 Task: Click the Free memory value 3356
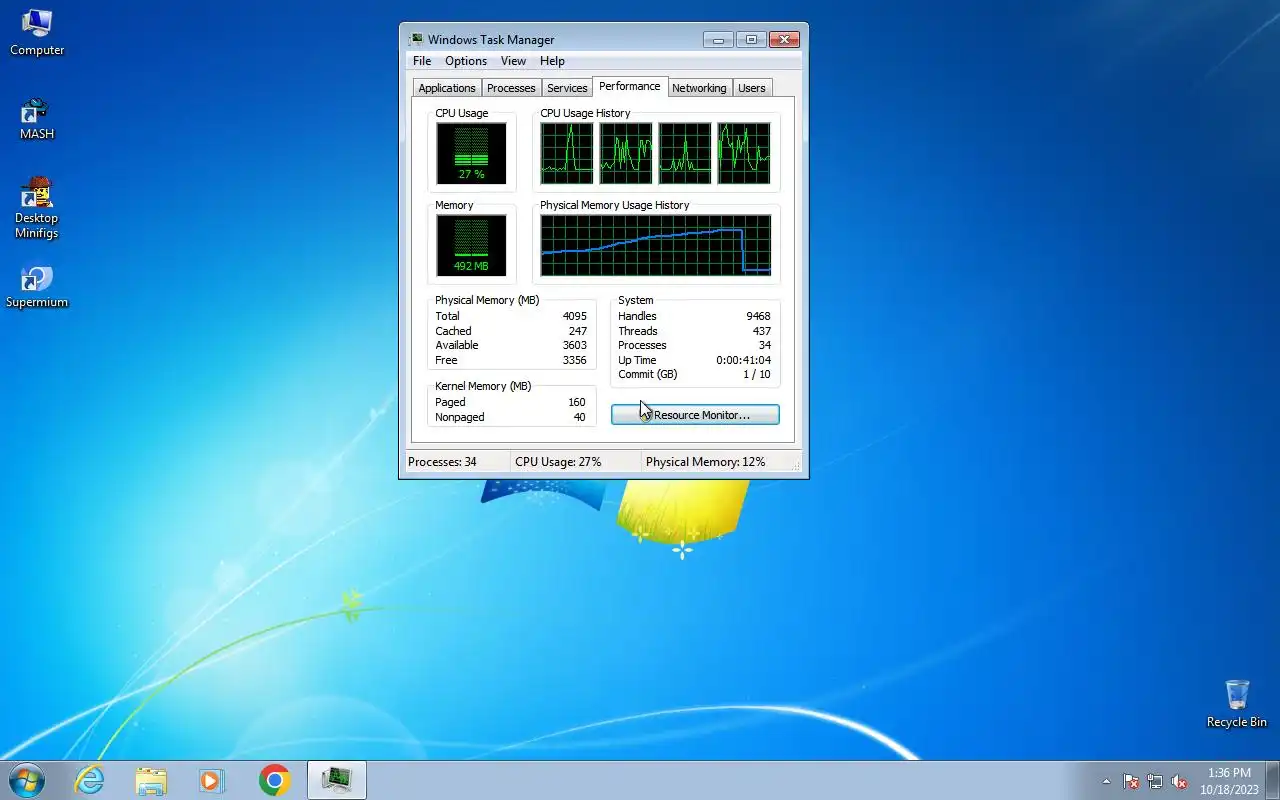point(574,360)
